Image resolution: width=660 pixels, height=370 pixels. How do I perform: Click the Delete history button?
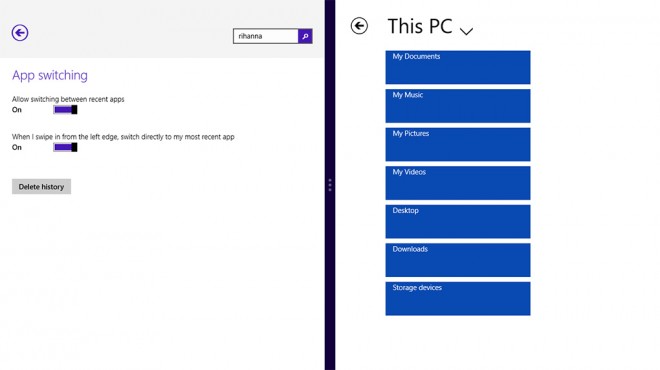click(x=41, y=186)
